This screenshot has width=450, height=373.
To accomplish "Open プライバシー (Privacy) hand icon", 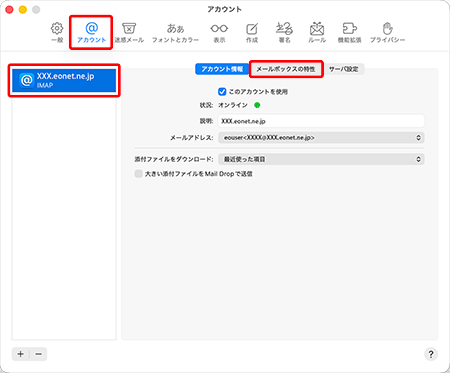I will point(387,33).
